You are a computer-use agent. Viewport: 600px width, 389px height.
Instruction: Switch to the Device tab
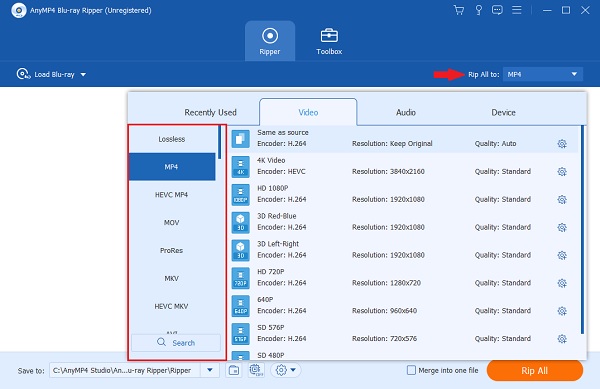click(x=503, y=112)
